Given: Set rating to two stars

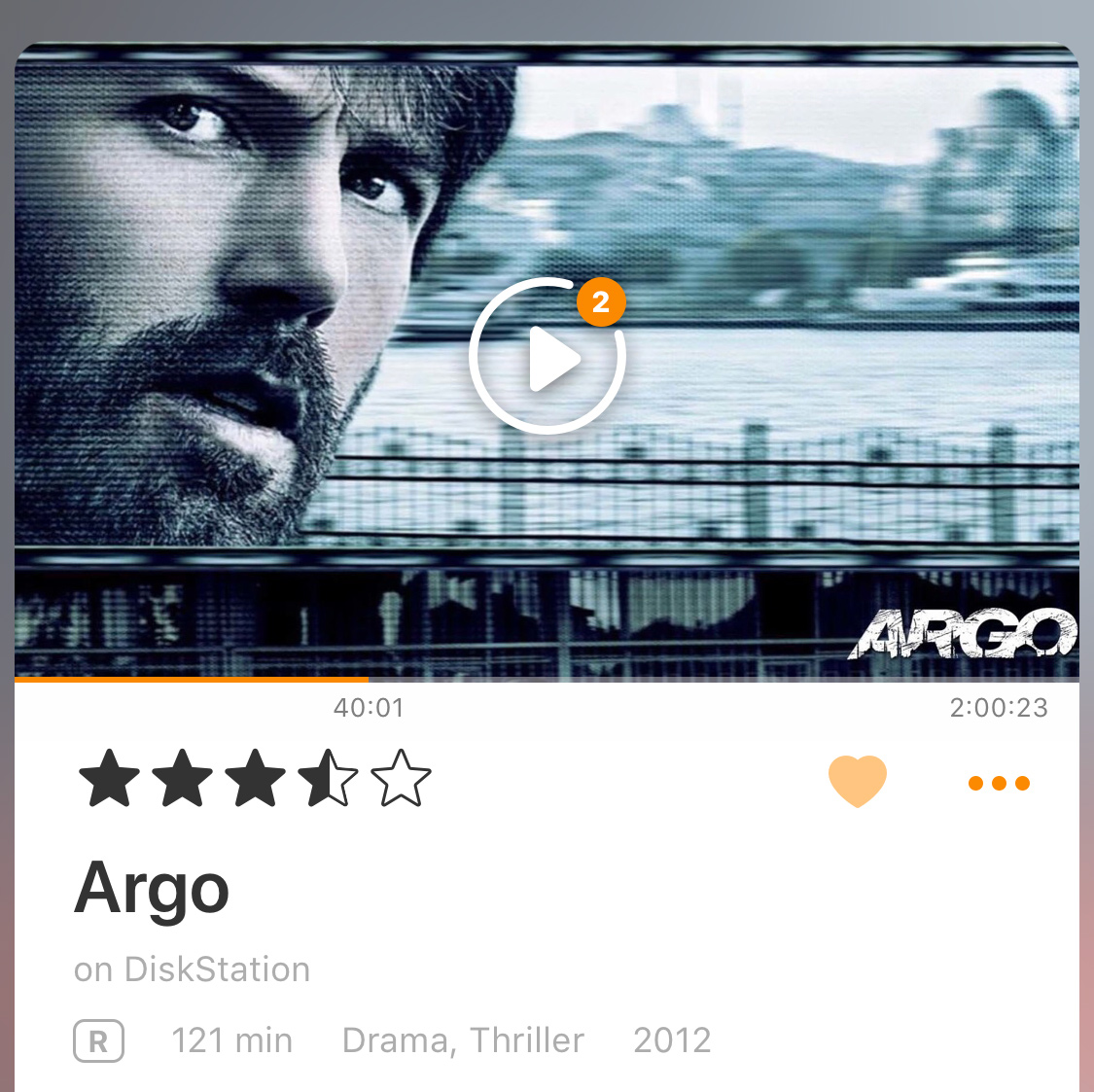Looking at the screenshot, I should tap(182, 778).
